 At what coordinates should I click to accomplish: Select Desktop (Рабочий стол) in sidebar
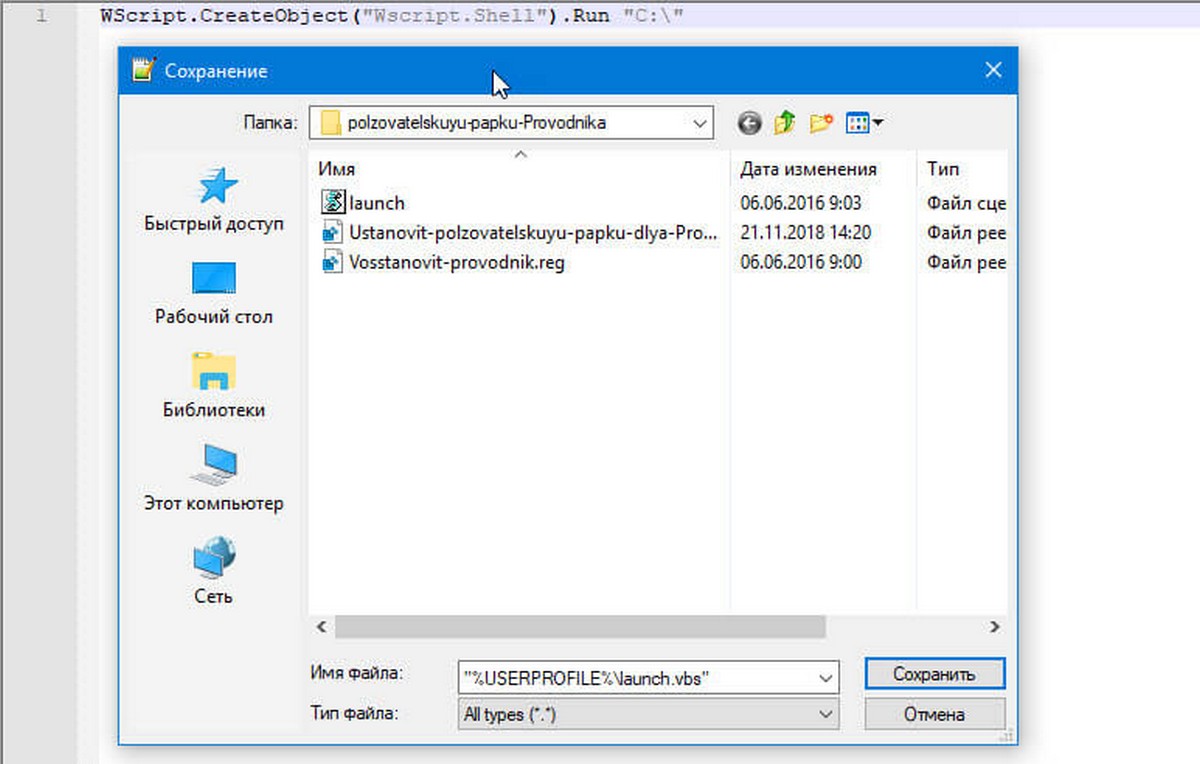pos(213,294)
